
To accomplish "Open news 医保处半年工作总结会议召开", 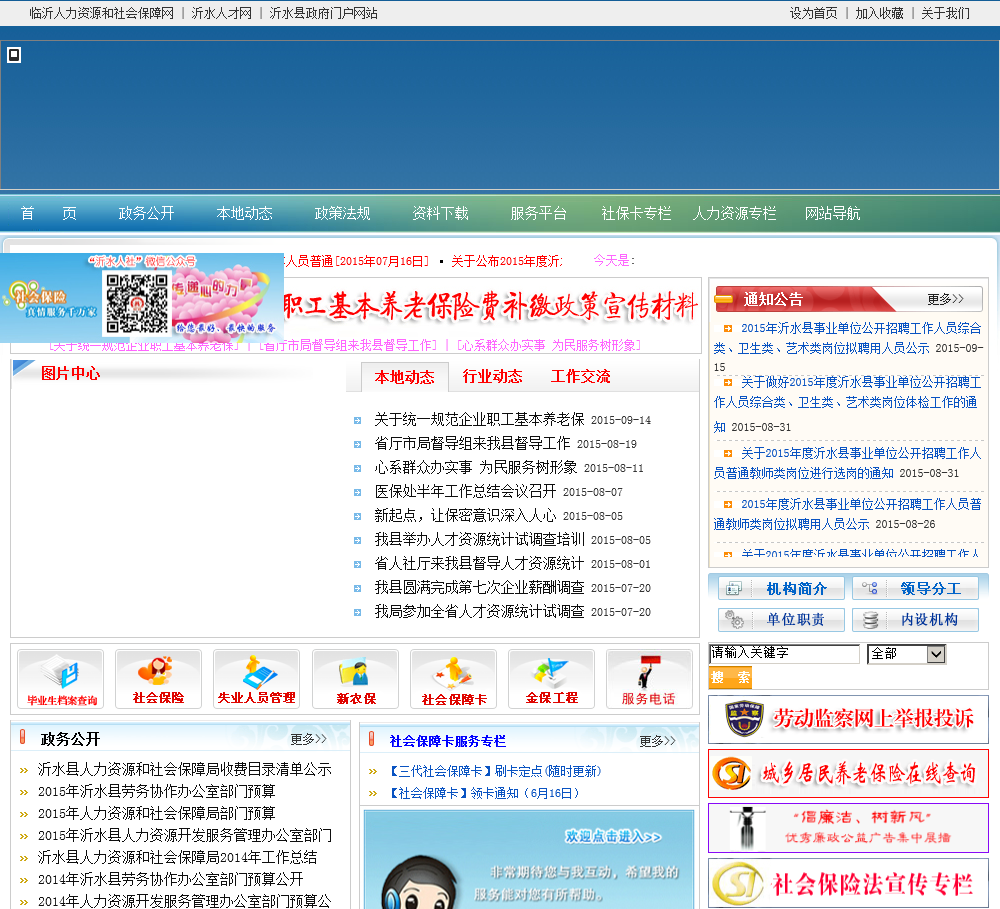I will tap(465, 491).
